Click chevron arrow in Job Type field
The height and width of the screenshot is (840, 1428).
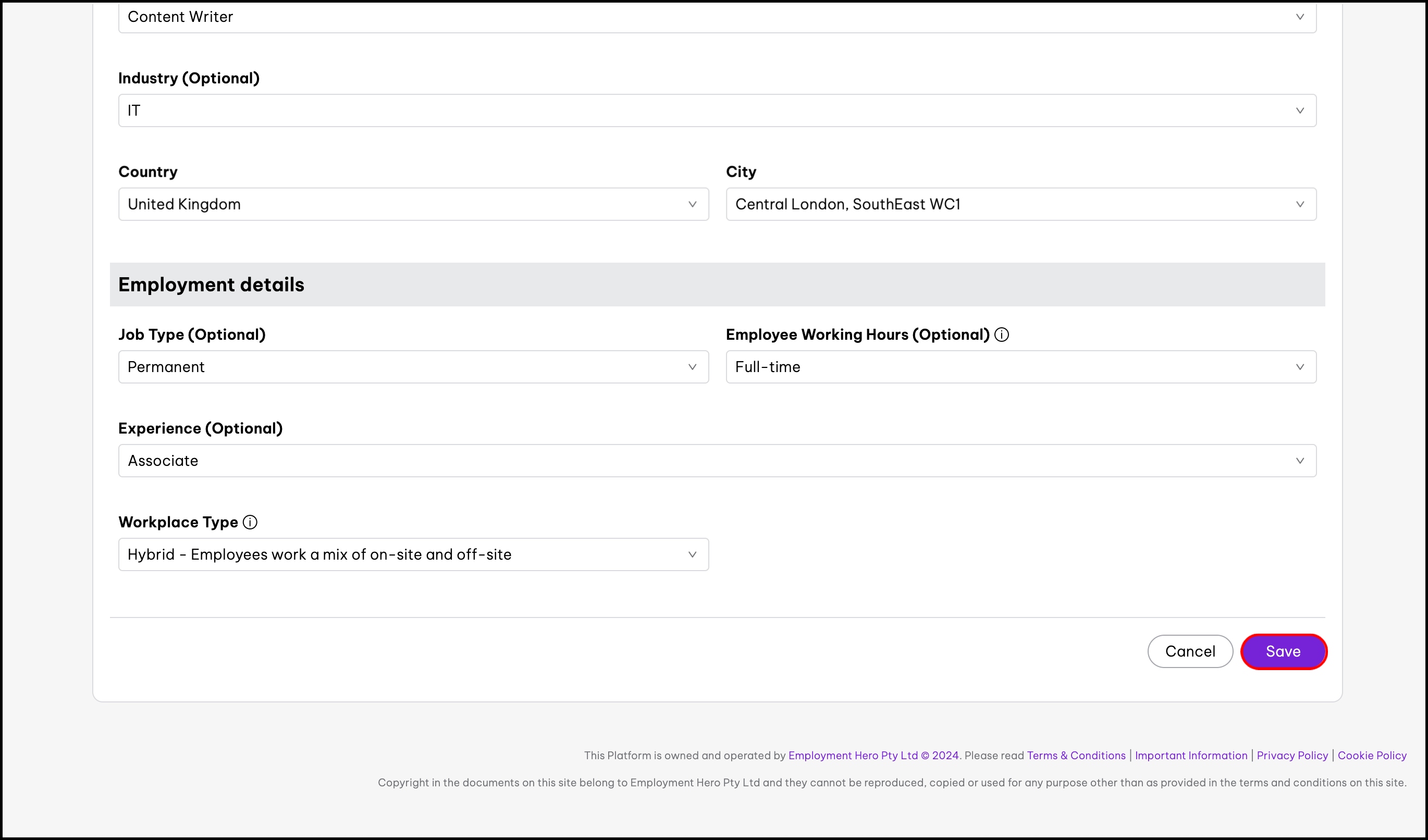coord(692,367)
